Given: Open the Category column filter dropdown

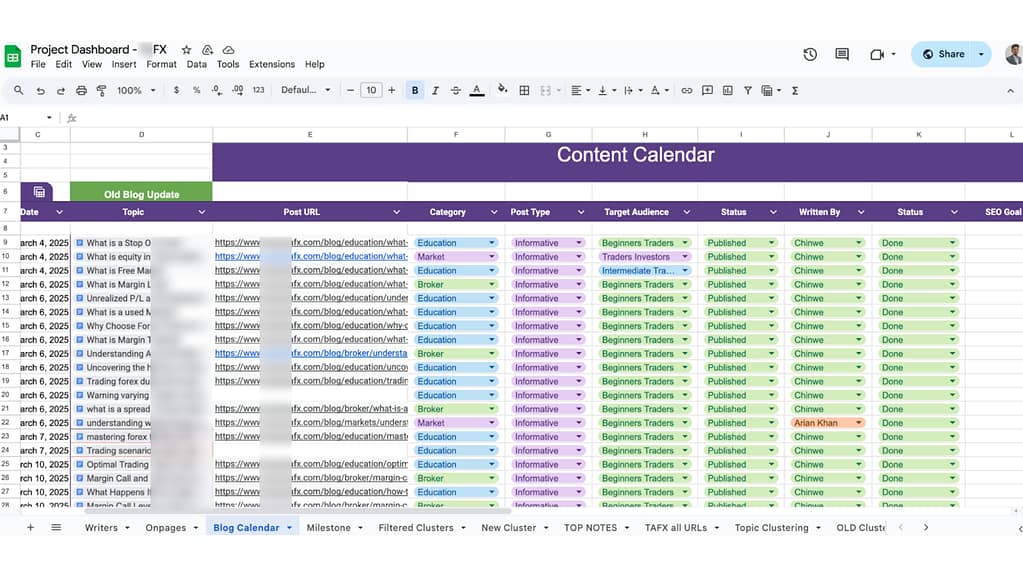Looking at the screenshot, I should 494,212.
